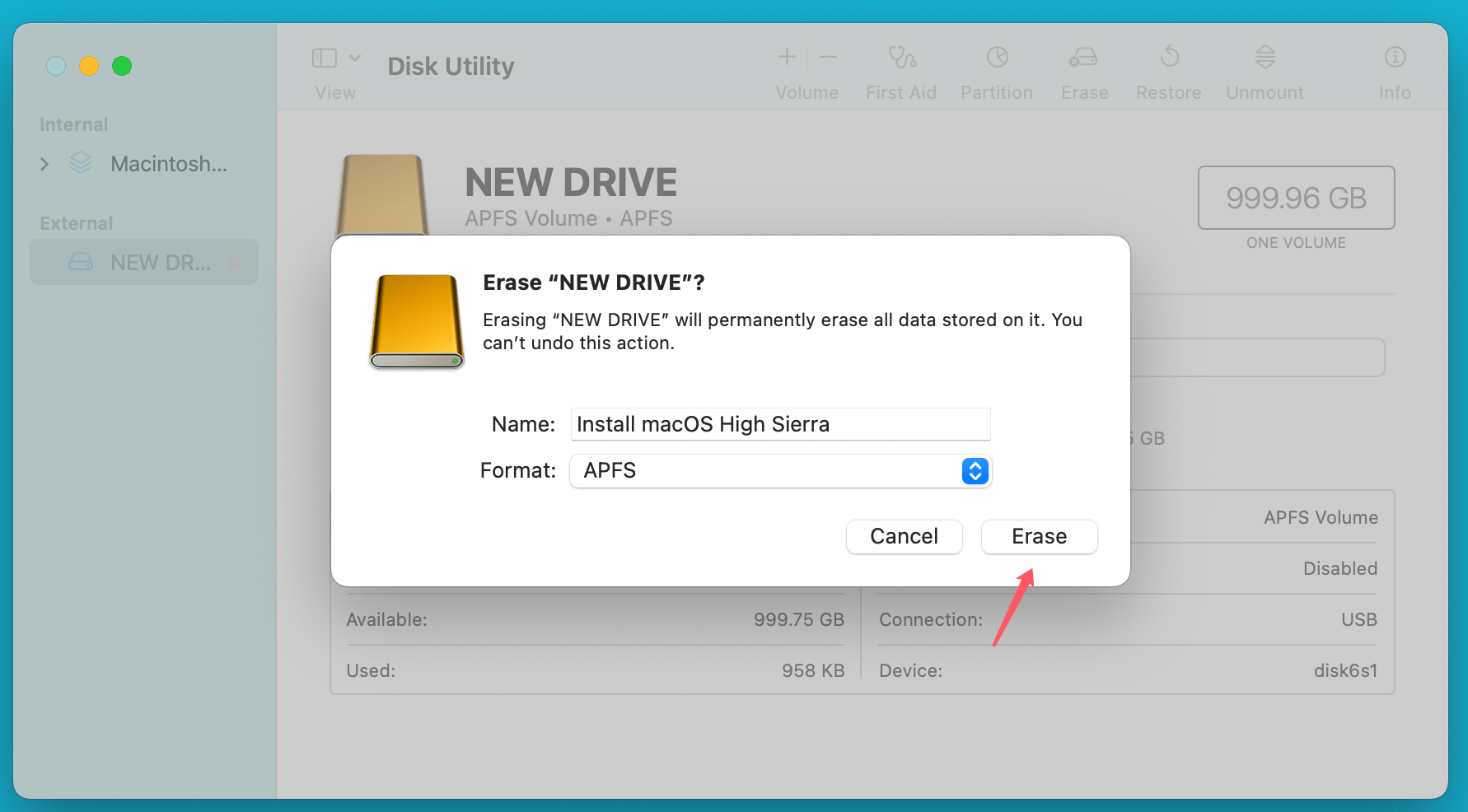Eject NEW DRIVE from the sidebar
Viewport: 1468px width, 812px height.
(x=236, y=262)
